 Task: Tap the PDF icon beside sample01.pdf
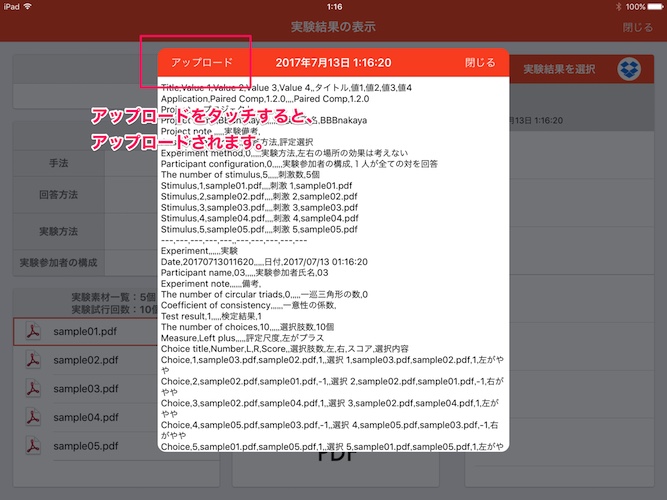[x=33, y=331]
